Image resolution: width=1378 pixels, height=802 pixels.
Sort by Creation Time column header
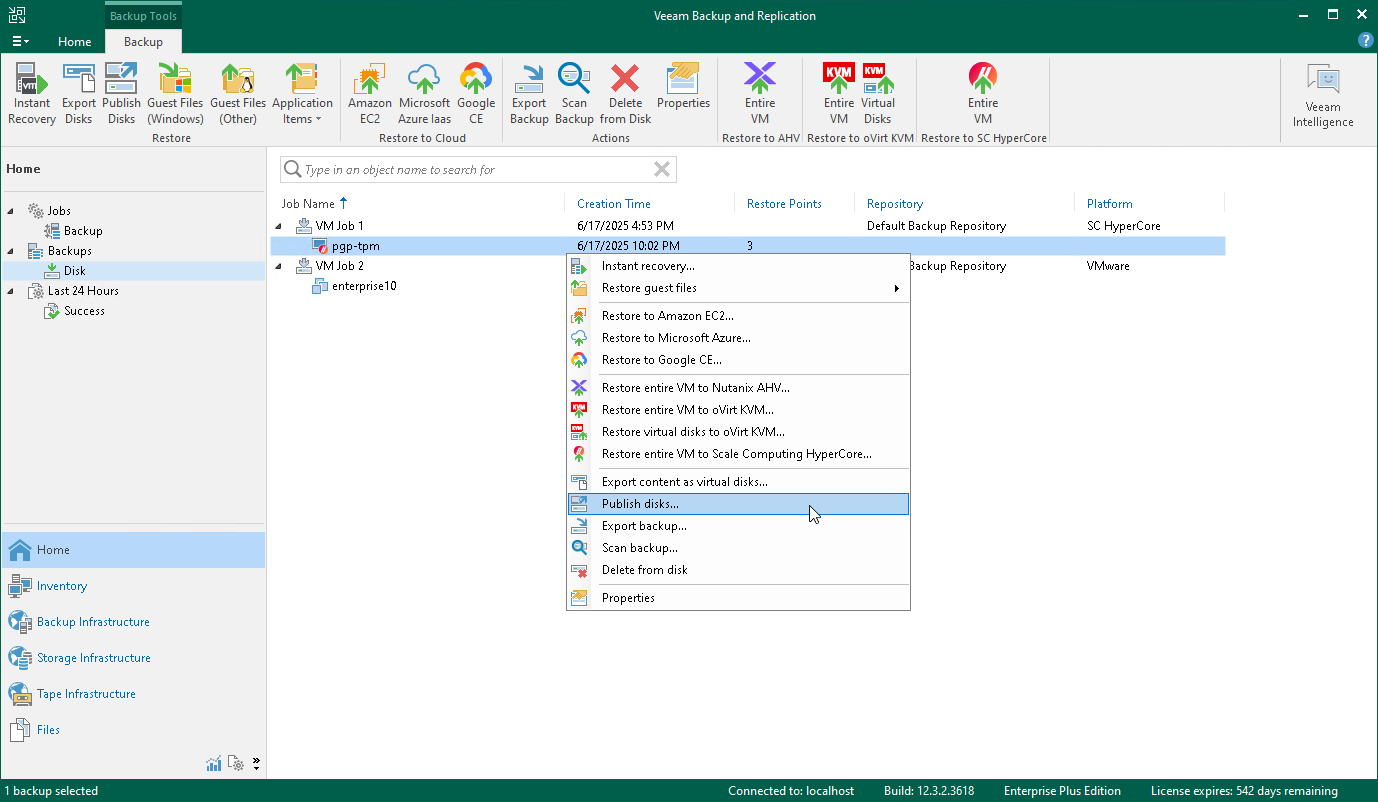coord(614,204)
